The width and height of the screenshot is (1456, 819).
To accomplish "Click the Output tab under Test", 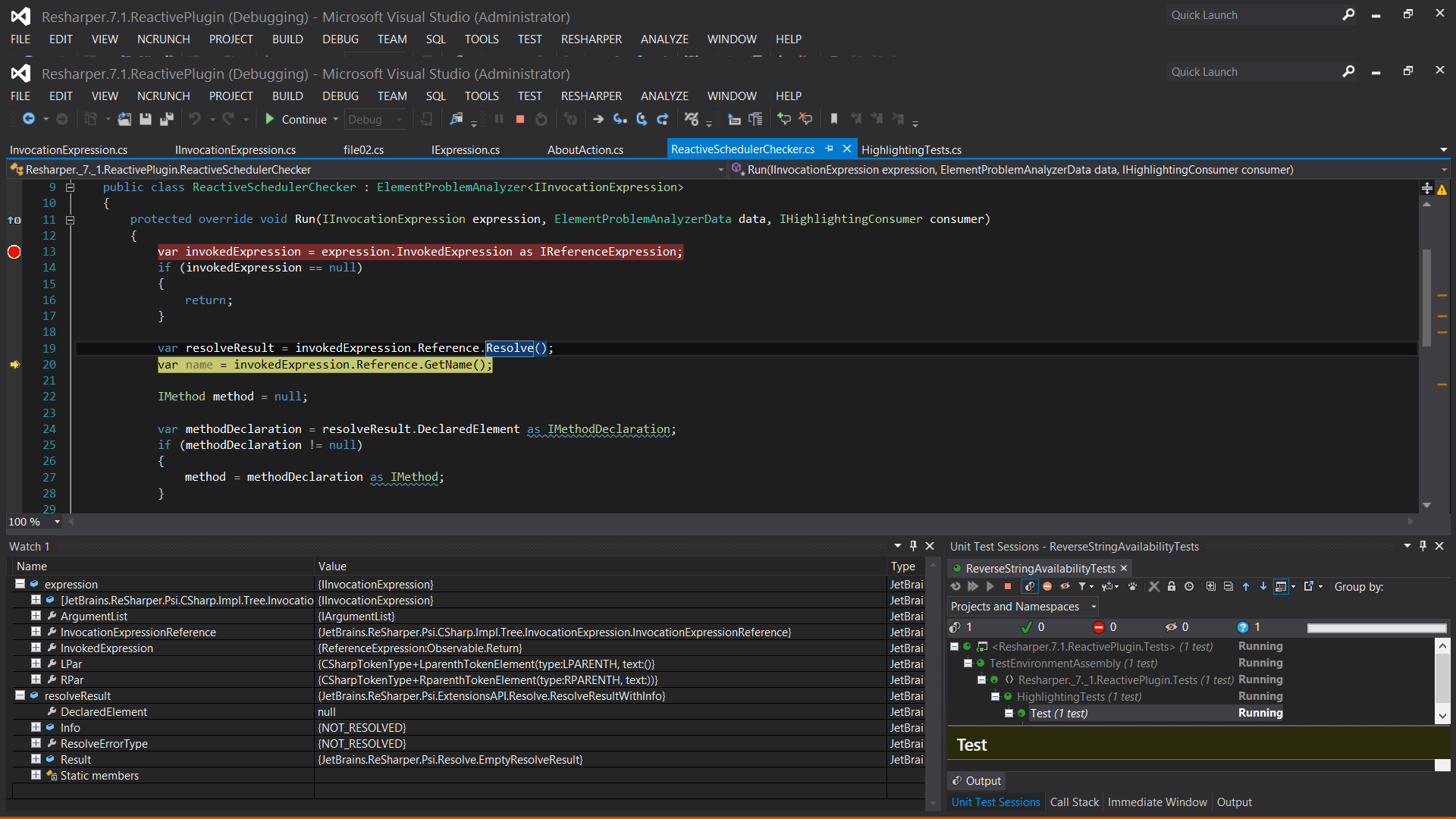I will point(977,780).
